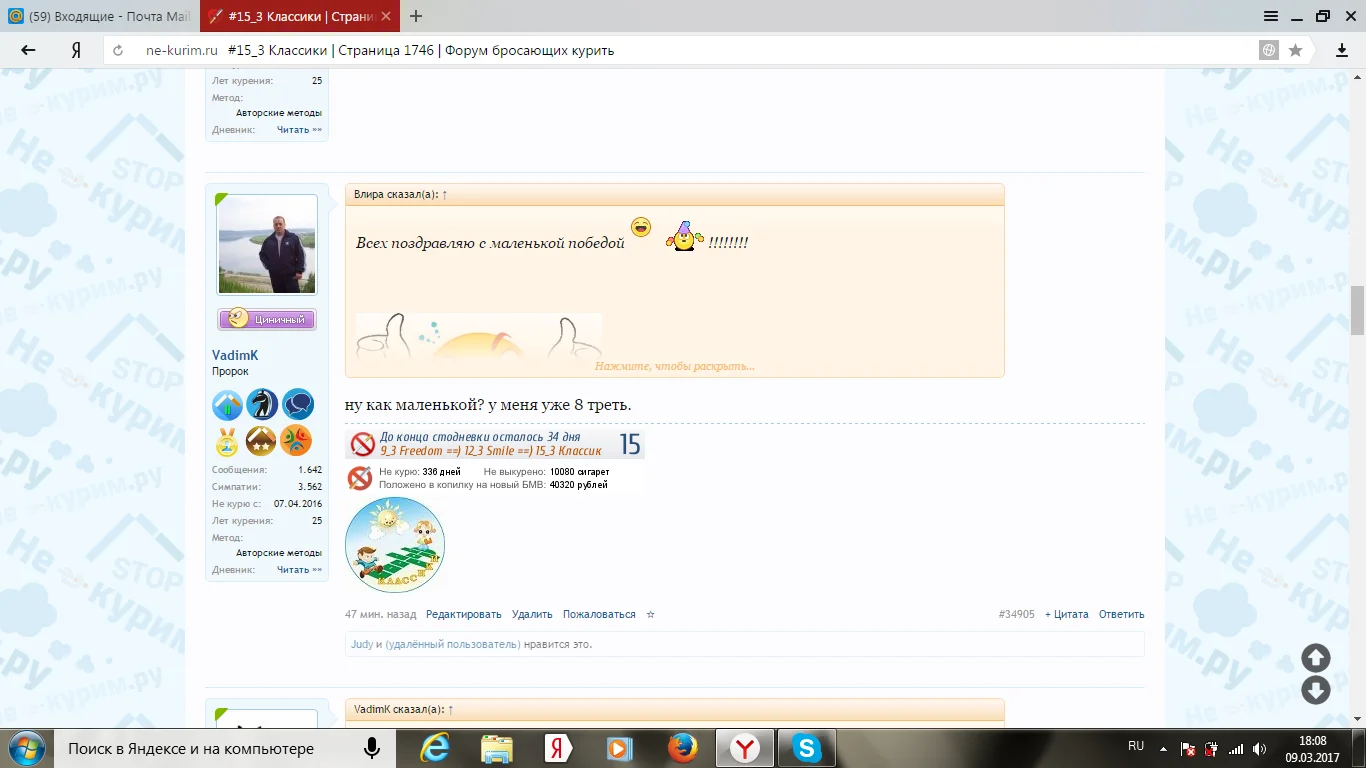Reload the page with the refresh icon
1366x768 pixels.
[119, 50]
